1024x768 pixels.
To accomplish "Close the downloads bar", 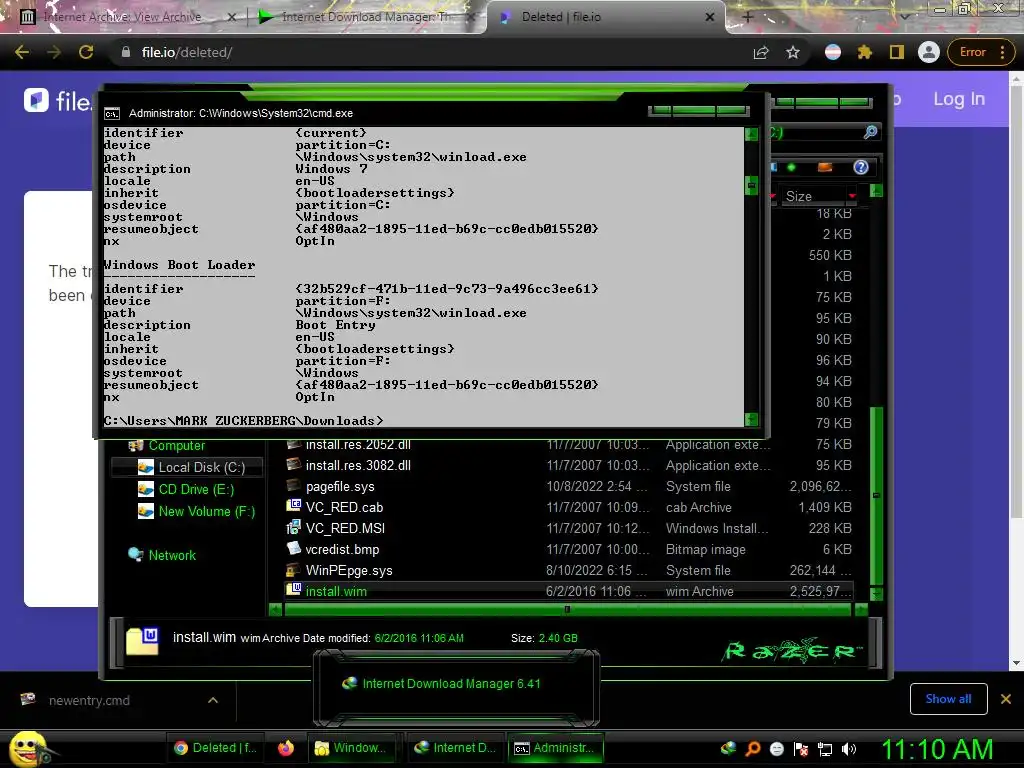I will pyautogui.click(x=1006, y=699).
